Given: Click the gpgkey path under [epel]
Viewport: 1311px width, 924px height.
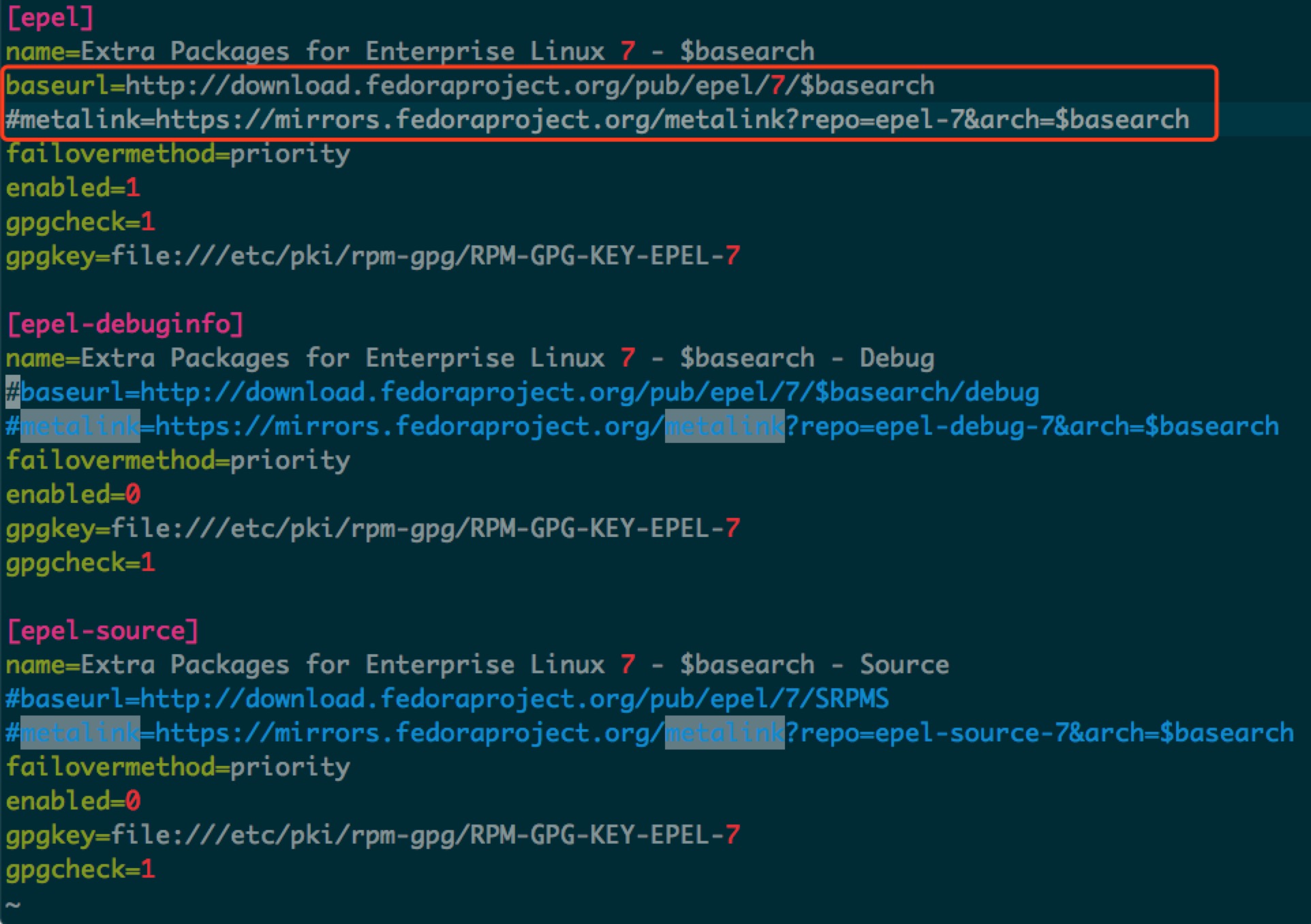Looking at the screenshot, I should (371, 255).
